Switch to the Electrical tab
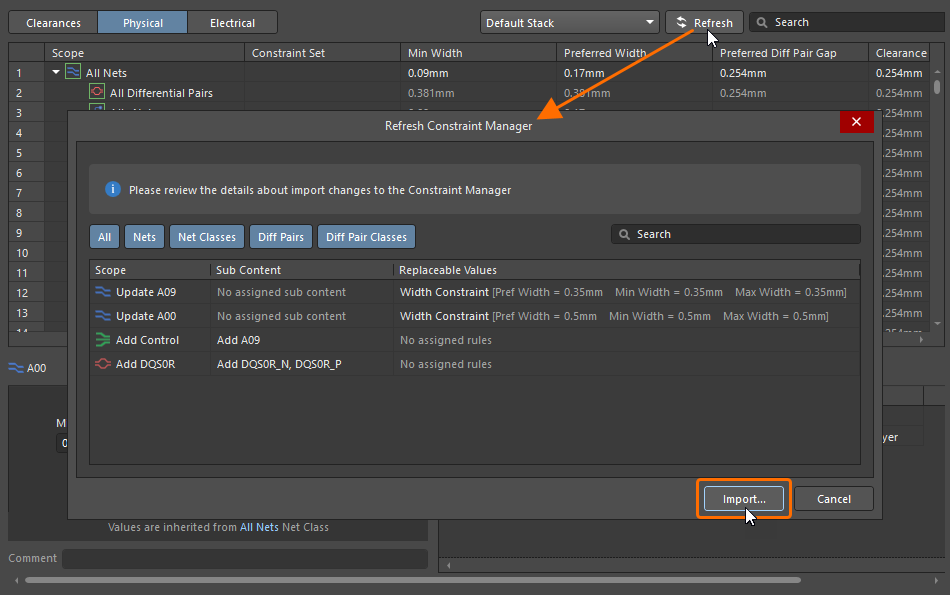Image resolution: width=950 pixels, height=595 pixels. [x=232, y=22]
